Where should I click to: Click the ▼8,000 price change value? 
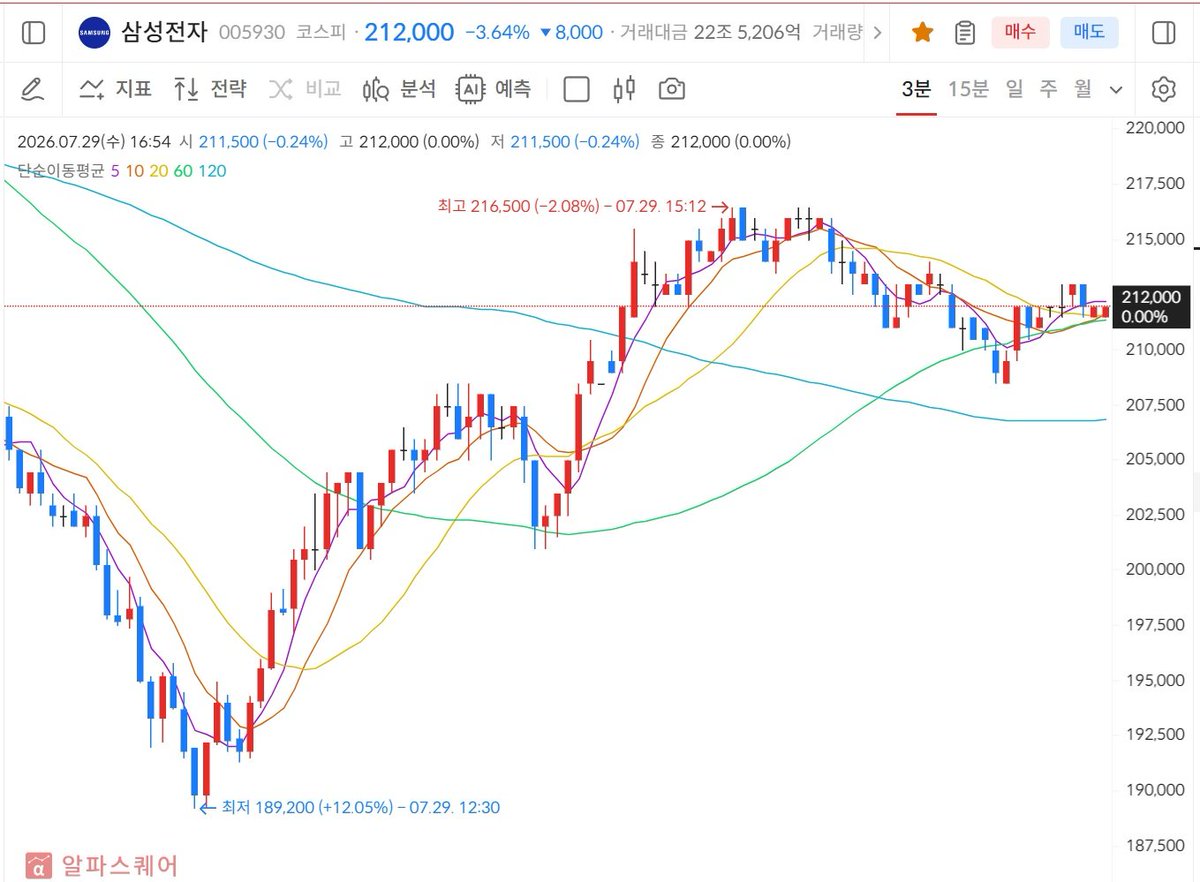571,33
